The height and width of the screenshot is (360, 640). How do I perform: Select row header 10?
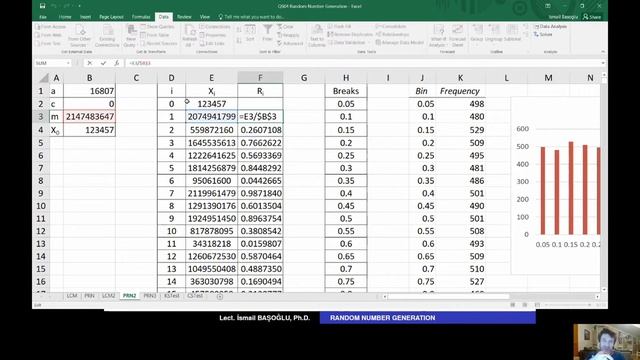(41, 206)
